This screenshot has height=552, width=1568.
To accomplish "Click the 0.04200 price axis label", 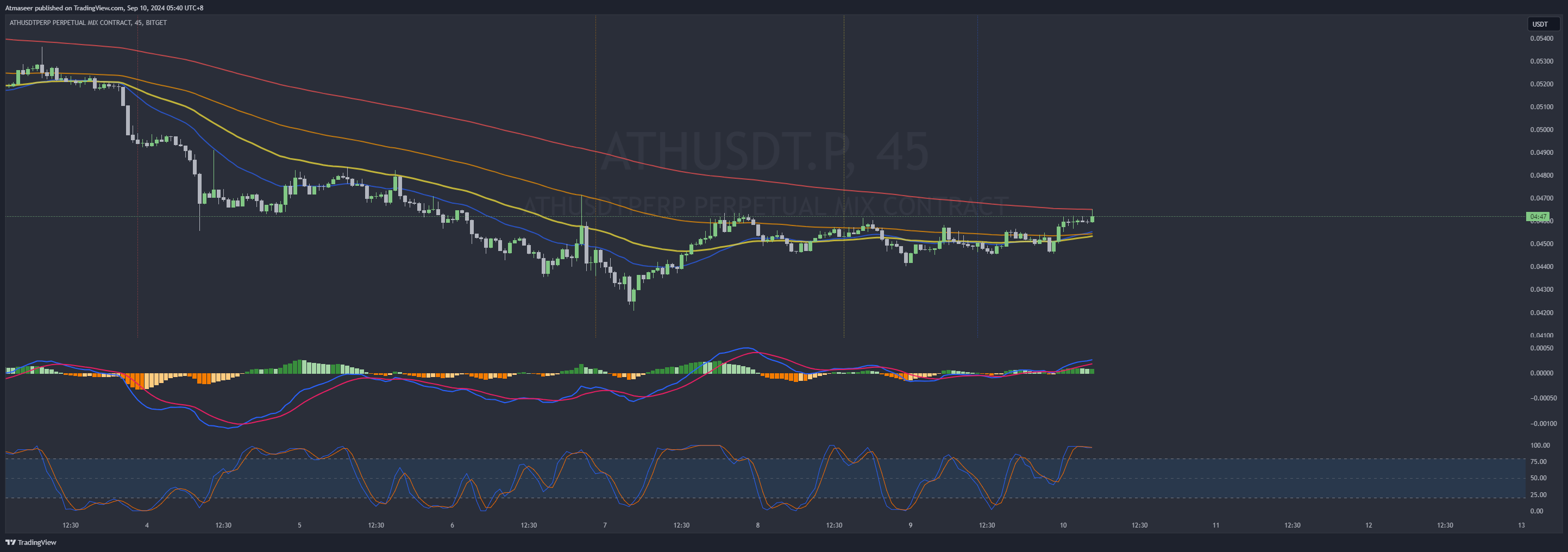I will click(1541, 312).
